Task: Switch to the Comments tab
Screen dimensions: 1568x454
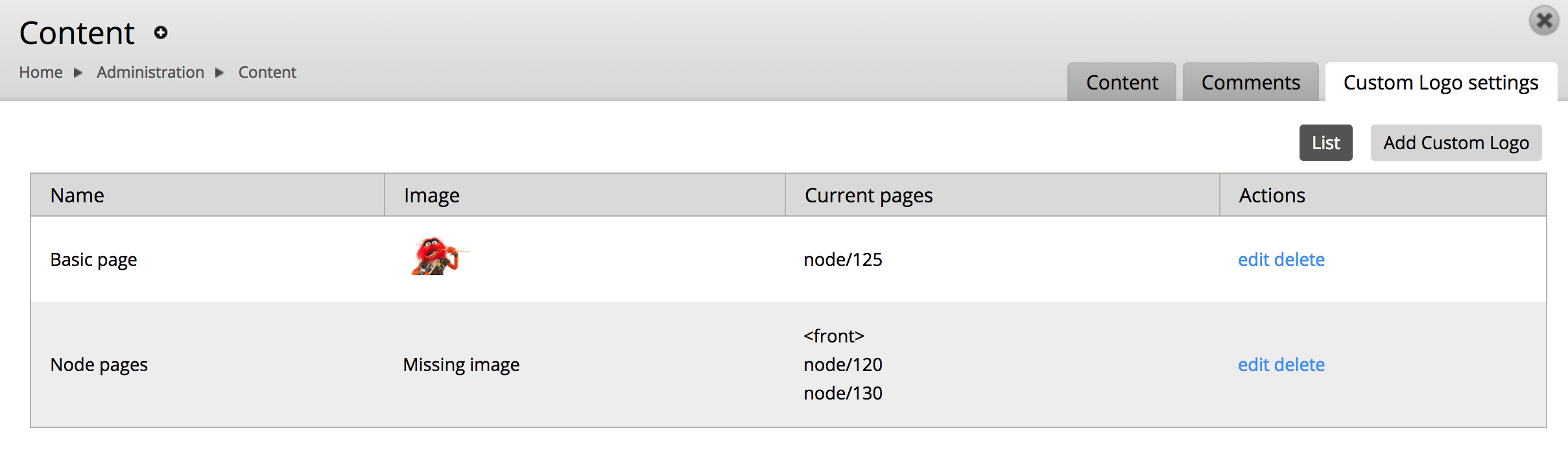Action: [x=1250, y=82]
